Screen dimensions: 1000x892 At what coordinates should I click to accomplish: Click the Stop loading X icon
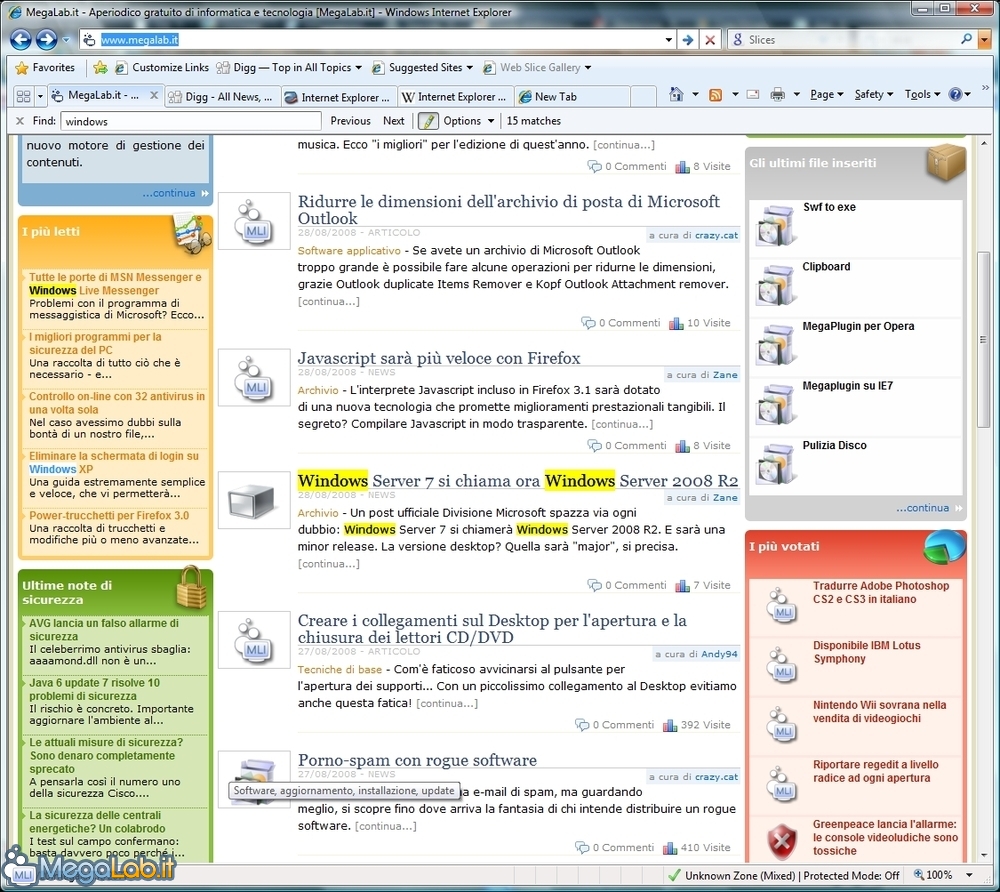710,40
